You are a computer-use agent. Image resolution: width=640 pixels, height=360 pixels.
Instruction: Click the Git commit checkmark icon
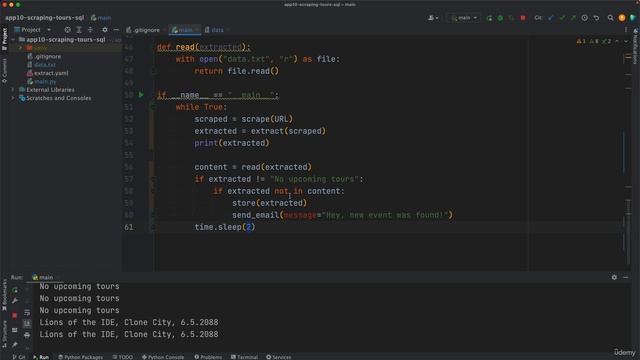click(562, 18)
